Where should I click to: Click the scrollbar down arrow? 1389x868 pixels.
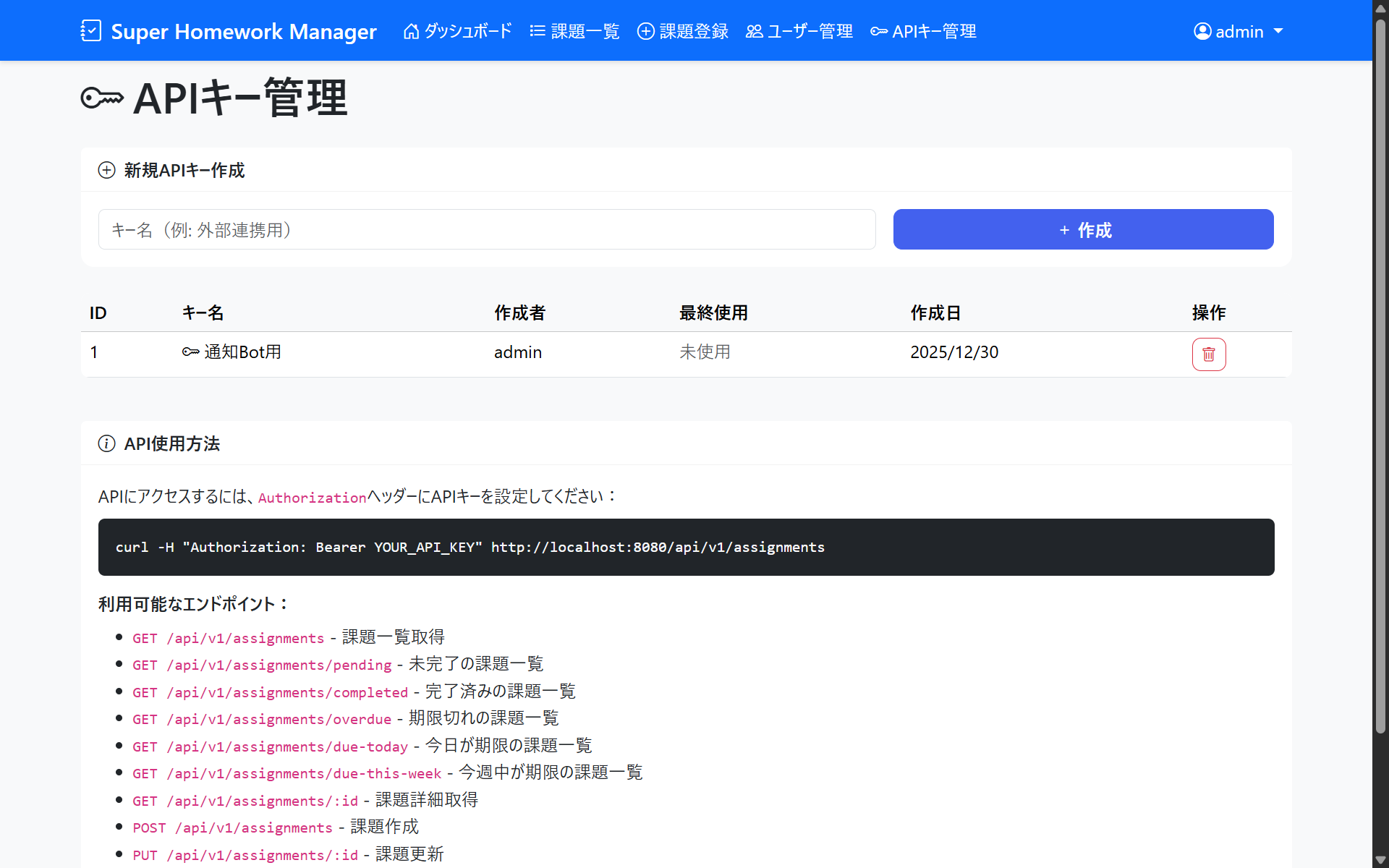(1380, 859)
